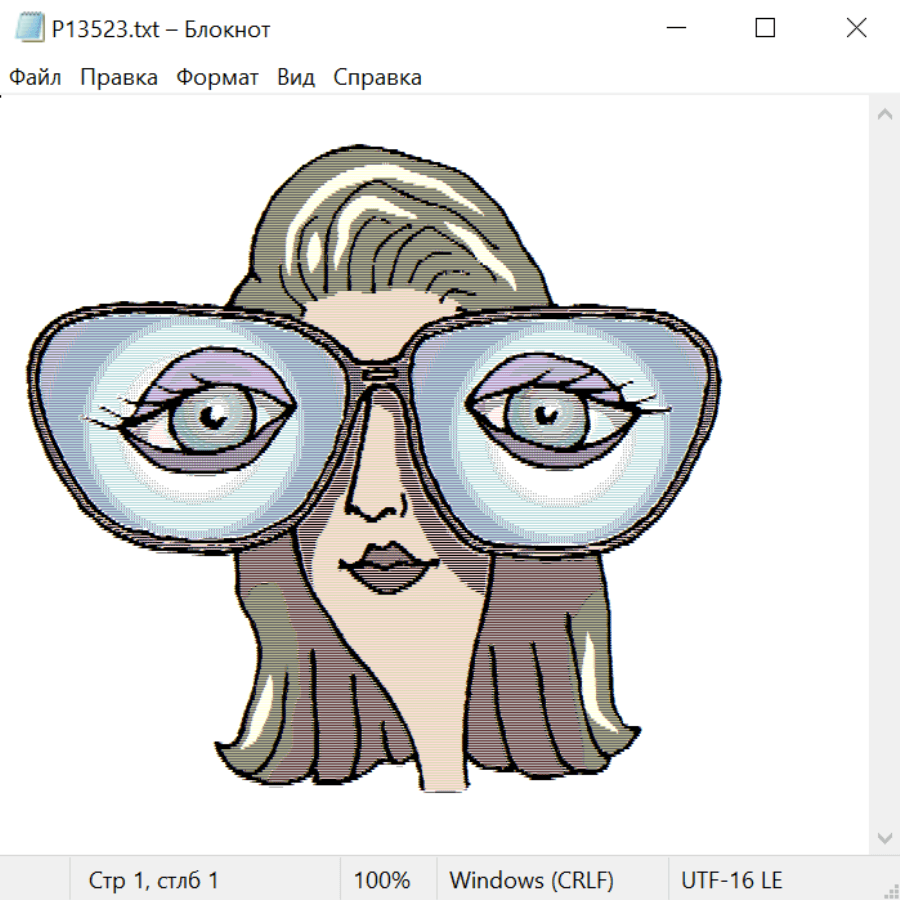Close the P13523.txt Notepad window
The image size is (900, 900).
coord(856,28)
